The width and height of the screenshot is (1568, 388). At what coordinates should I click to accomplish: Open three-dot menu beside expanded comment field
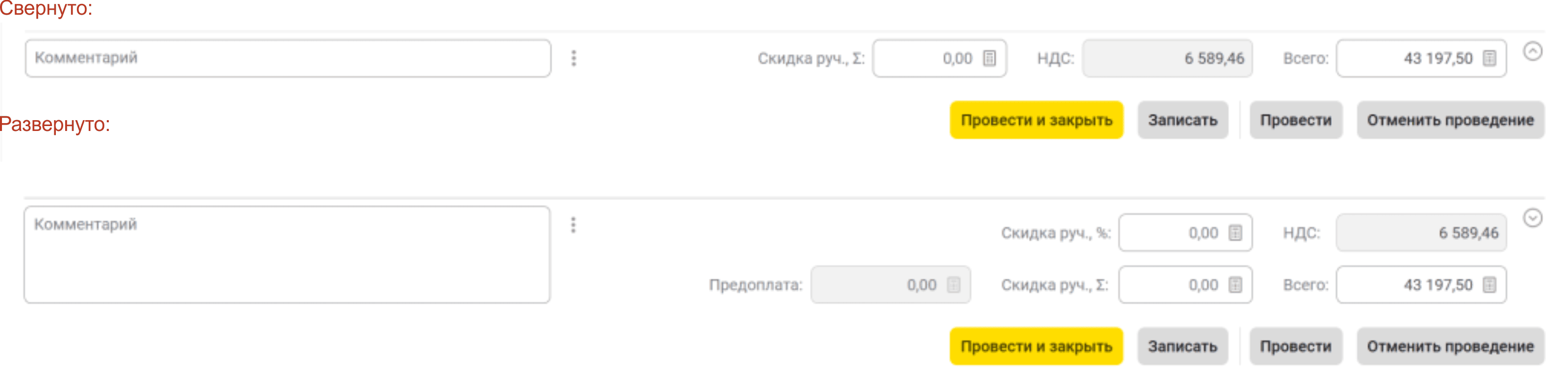[573, 225]
